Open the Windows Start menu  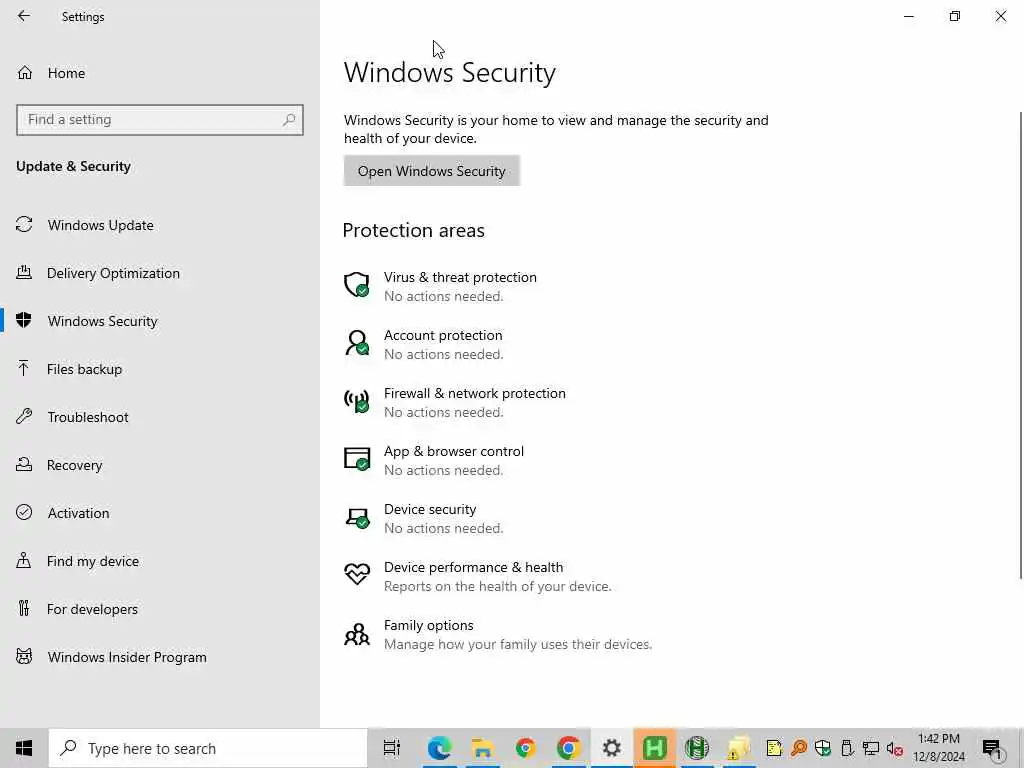[24, 748]
